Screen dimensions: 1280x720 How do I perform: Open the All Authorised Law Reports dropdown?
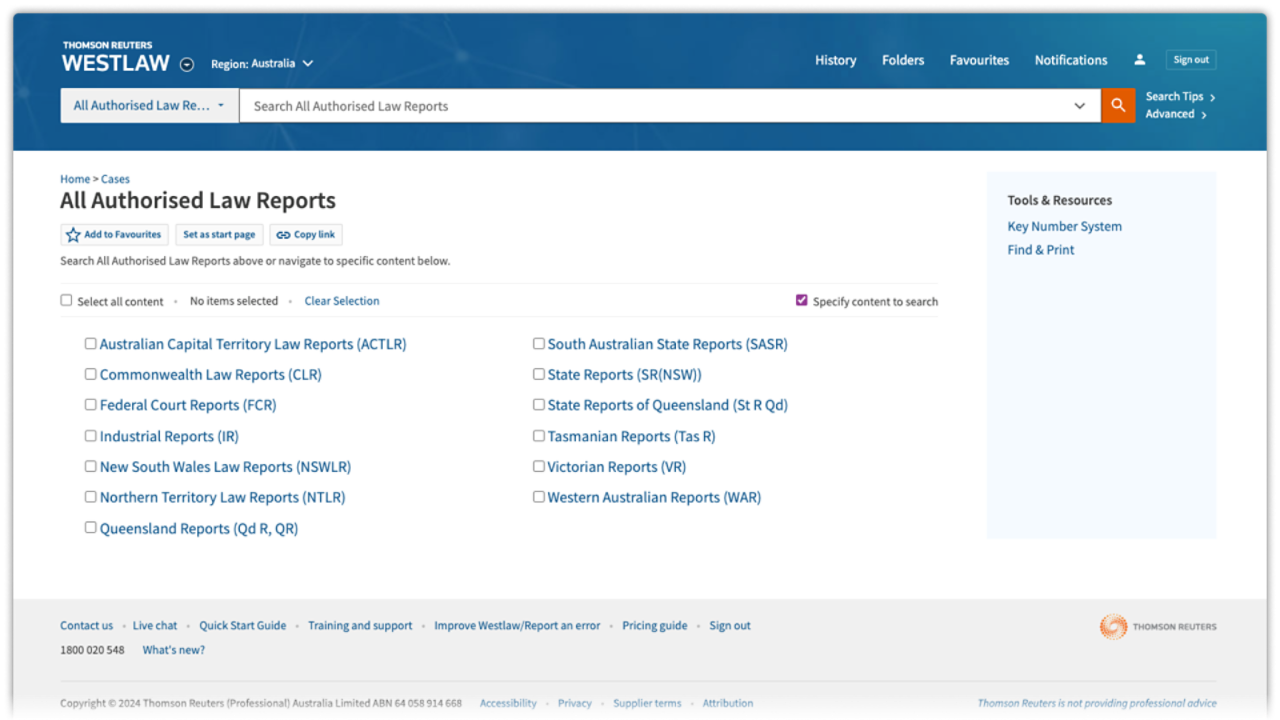[150, 105]
